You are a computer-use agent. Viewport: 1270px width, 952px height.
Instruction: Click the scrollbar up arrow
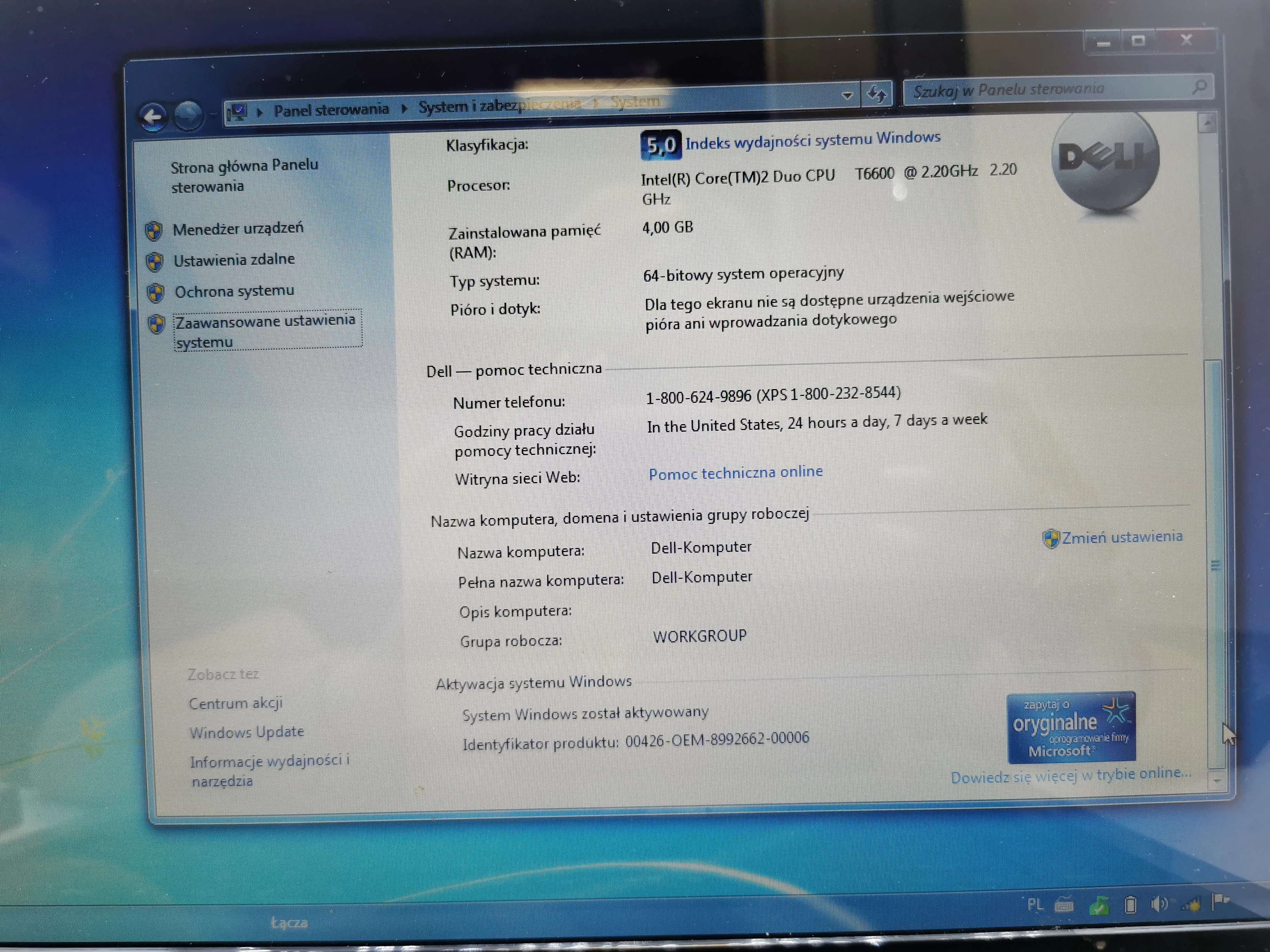click(x=1207, y=123)
